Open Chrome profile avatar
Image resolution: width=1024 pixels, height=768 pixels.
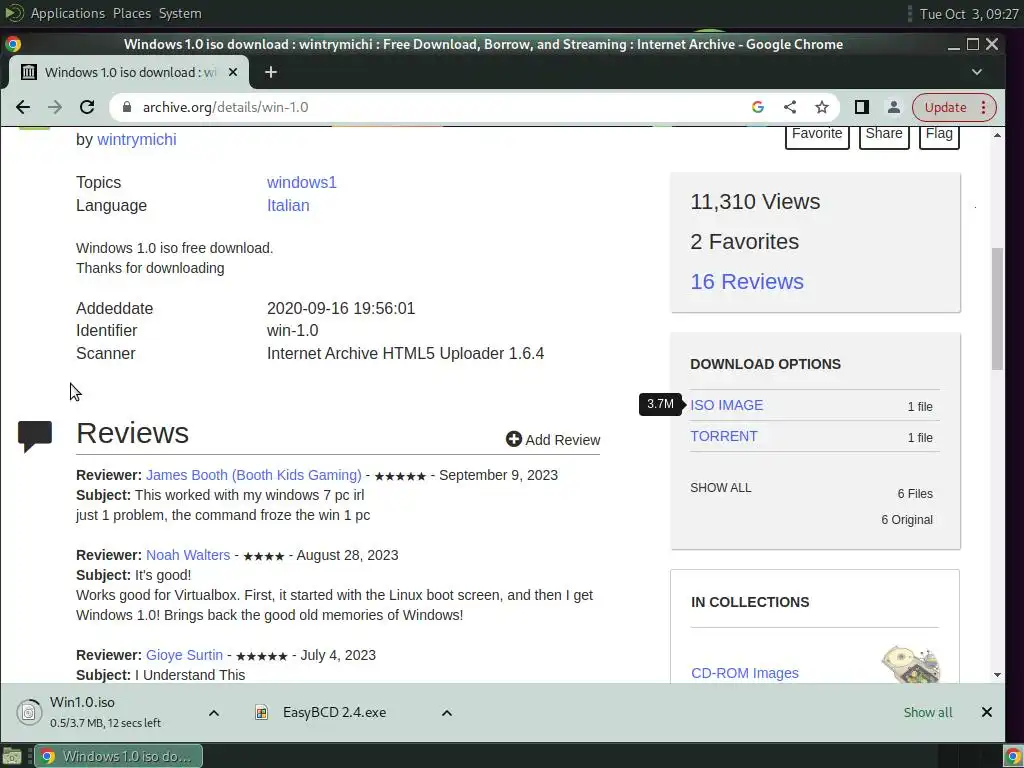click(893, 107)
